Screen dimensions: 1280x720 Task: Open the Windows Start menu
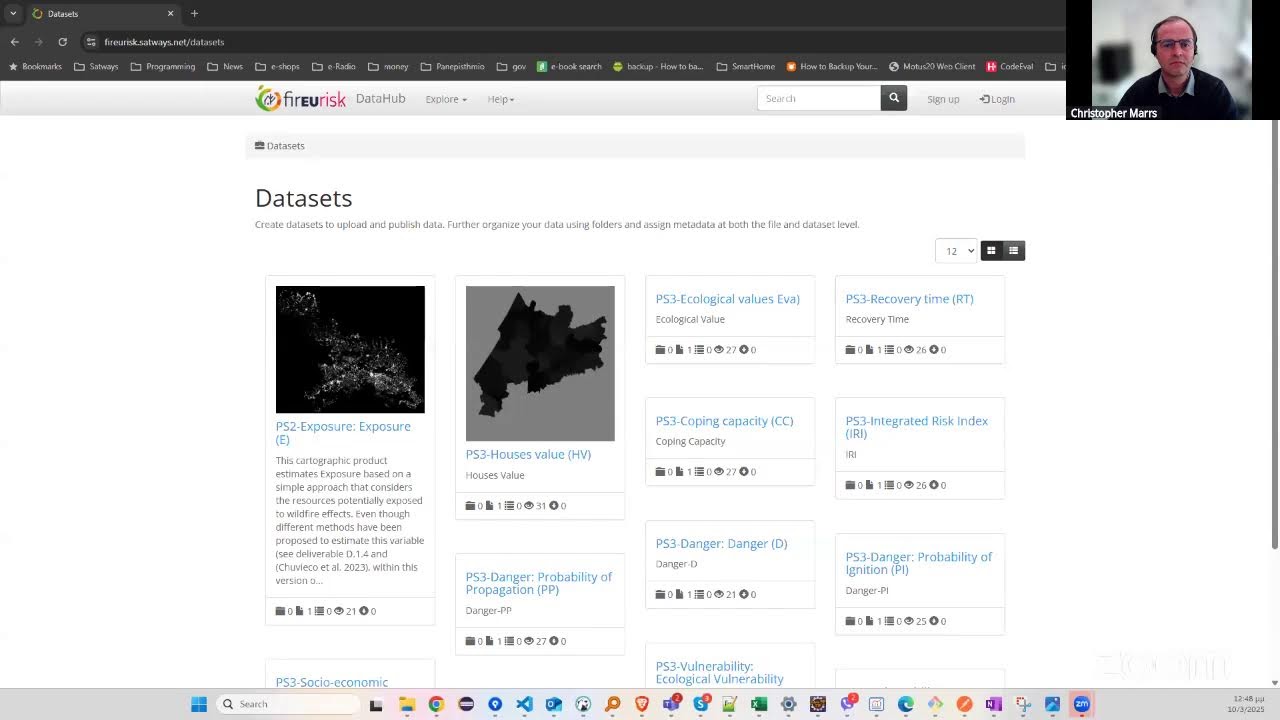199,704
